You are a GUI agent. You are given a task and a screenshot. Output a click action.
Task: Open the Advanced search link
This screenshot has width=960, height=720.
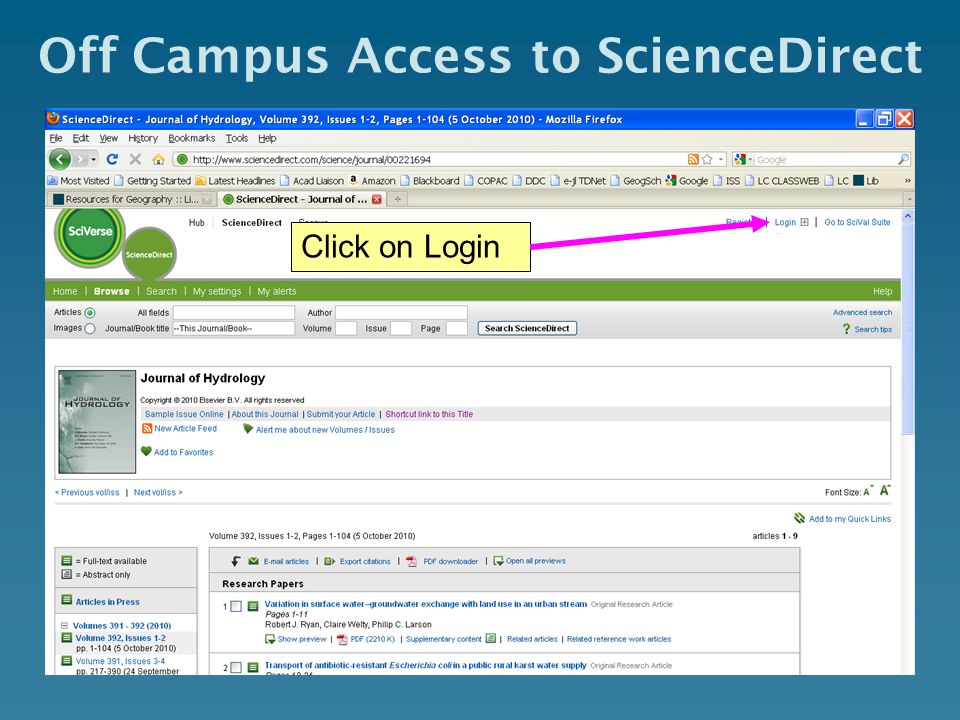[x=862, y=312]
